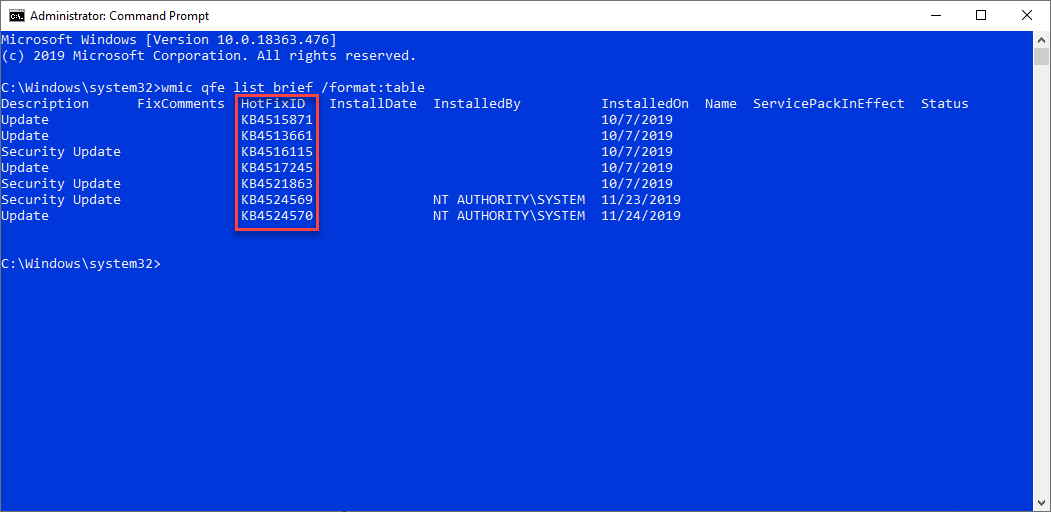1051x512 pixels.
Task: Click the Microsoft Corporation copyright line
Action: [x=209, y=56]
